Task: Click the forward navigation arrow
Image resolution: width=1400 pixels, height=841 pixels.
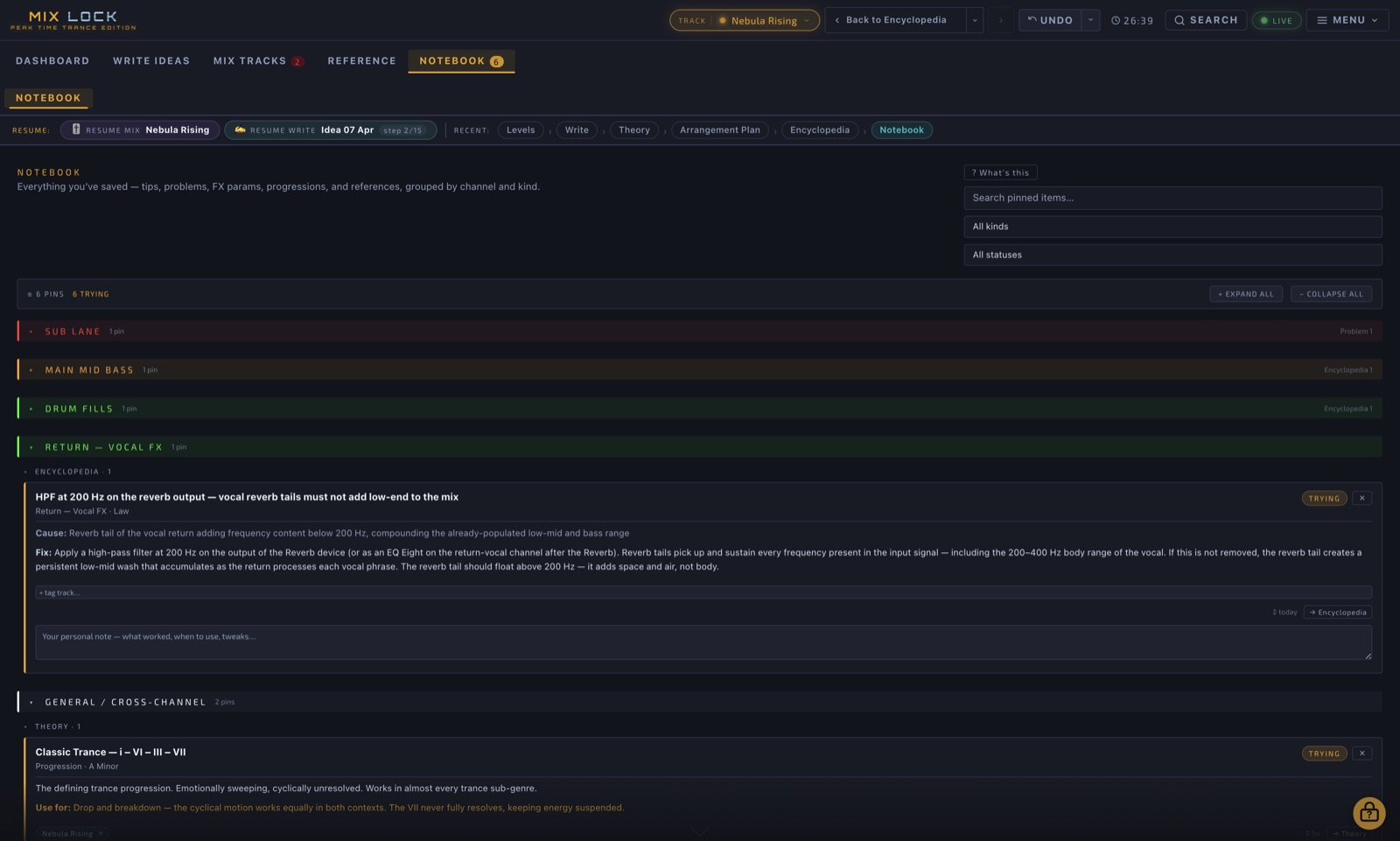Action: (1001, 20)
